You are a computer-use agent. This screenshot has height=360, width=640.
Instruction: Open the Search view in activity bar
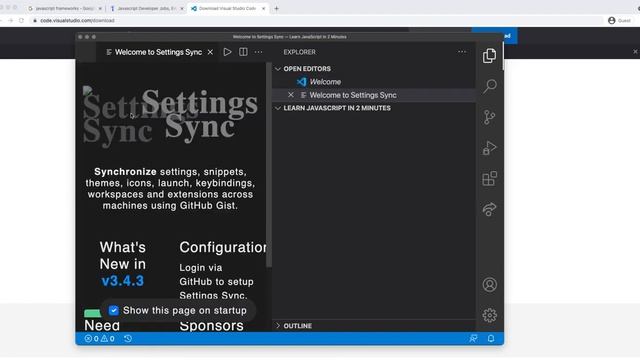[489, 87]
